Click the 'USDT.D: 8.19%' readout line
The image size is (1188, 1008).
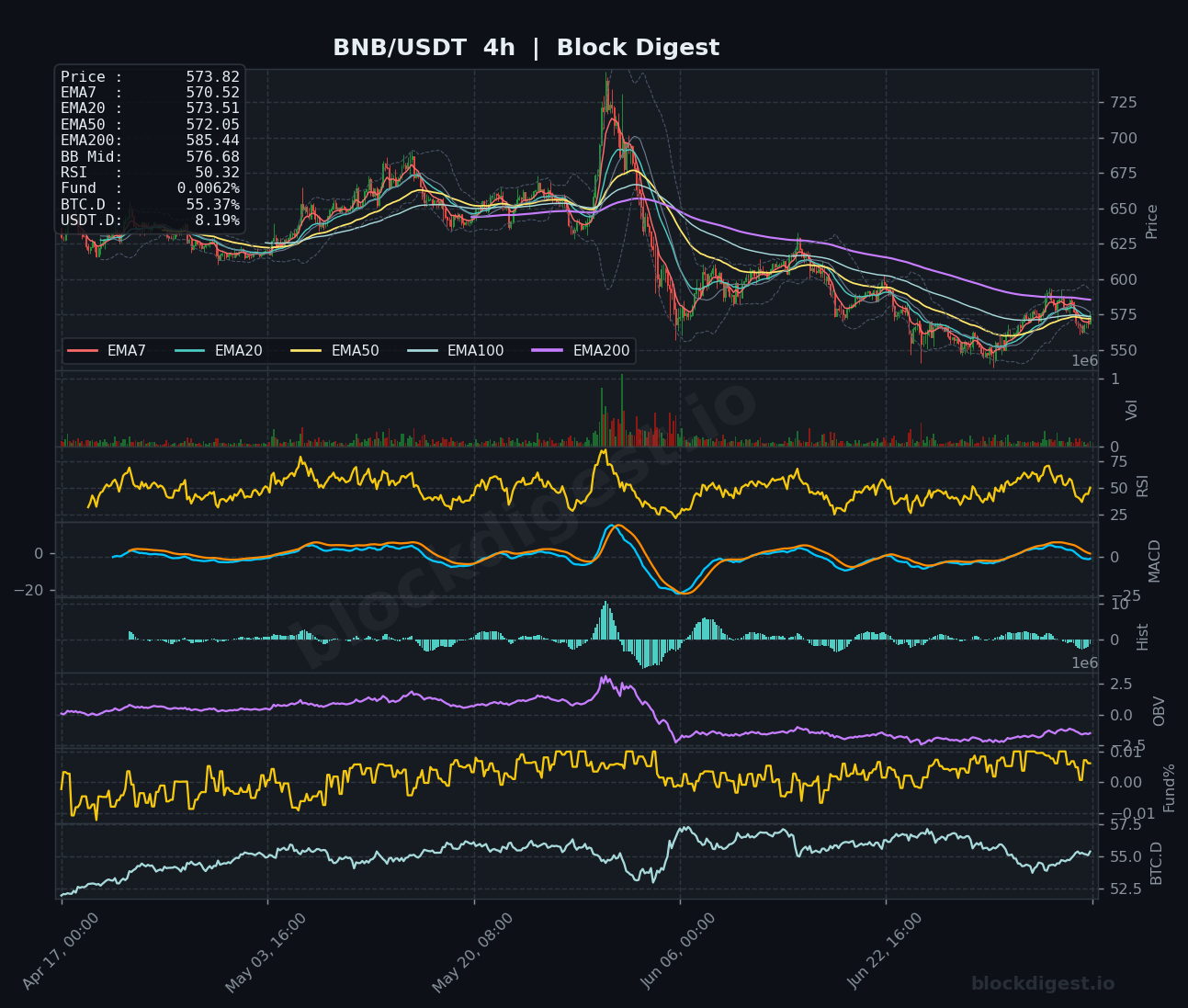150,221
